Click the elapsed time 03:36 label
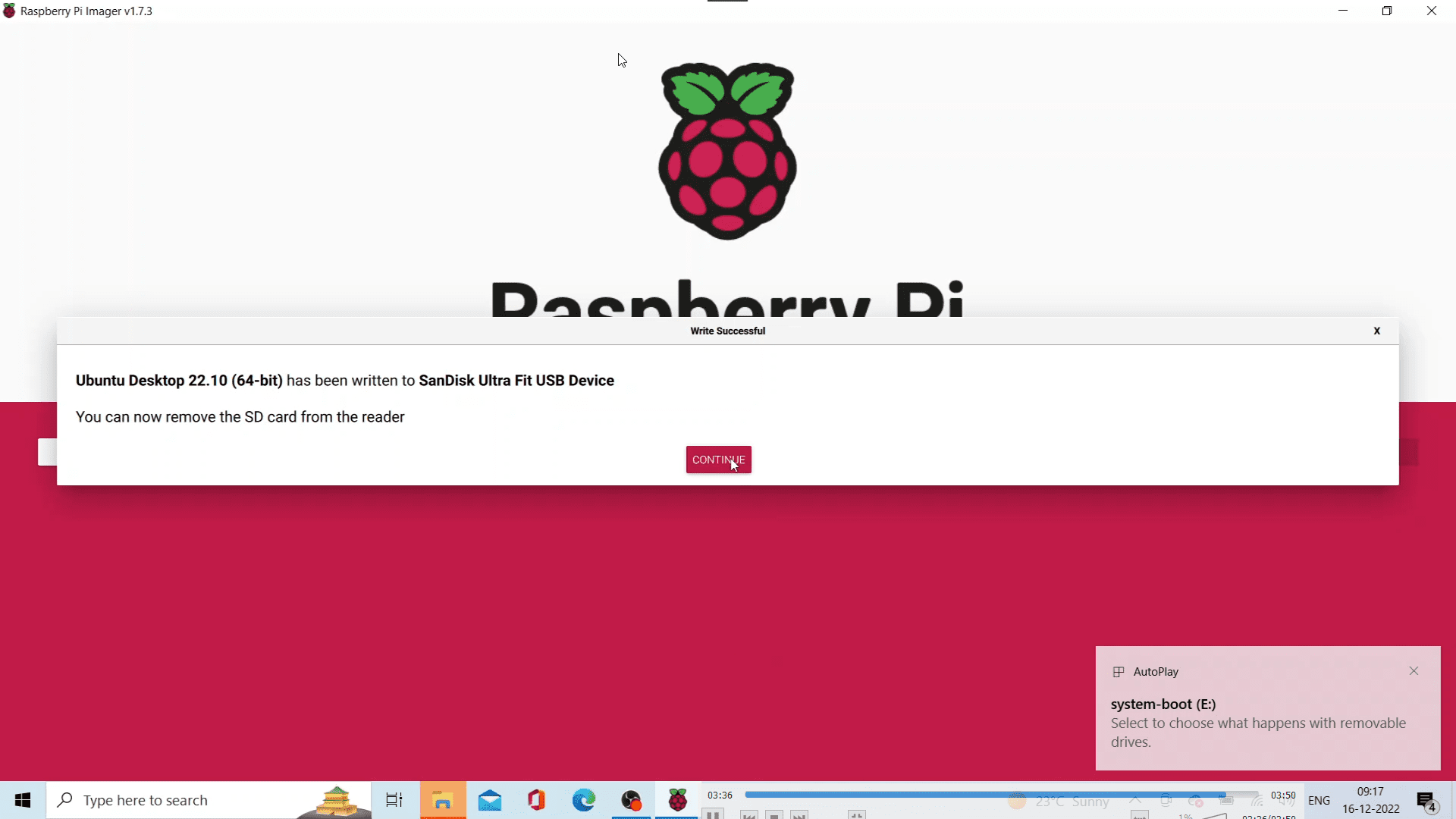 [x=720, y=795]
